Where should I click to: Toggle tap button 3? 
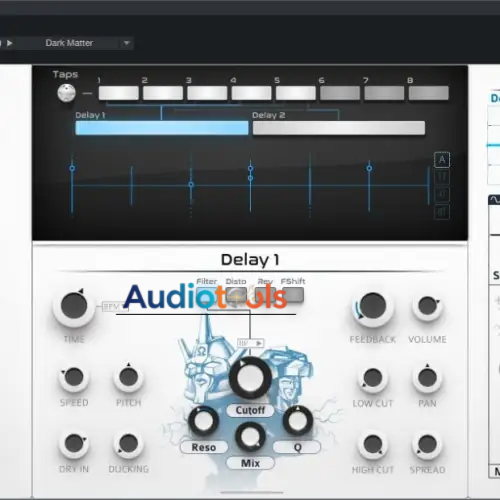point(207,93)
